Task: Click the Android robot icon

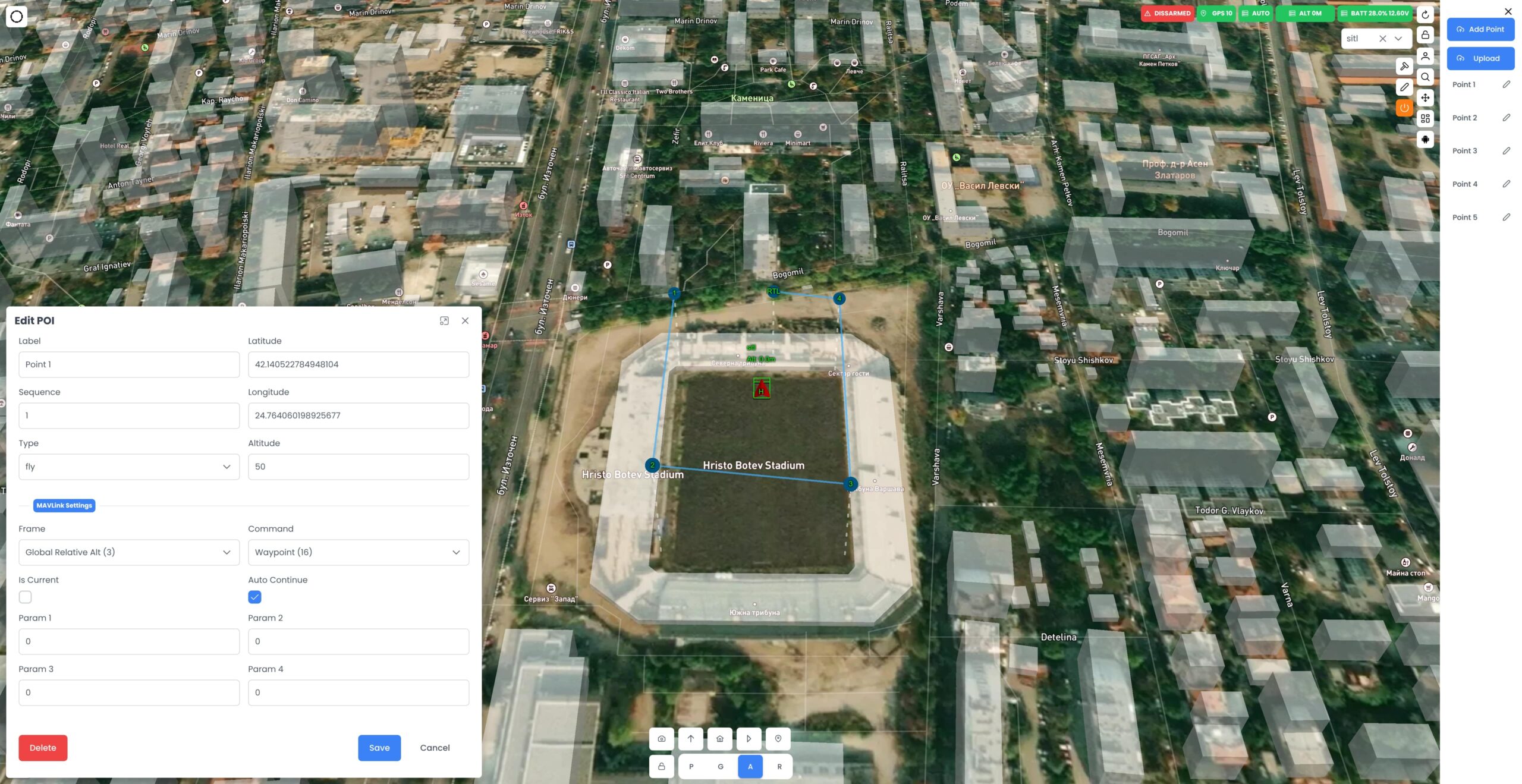Action: 1425,139
